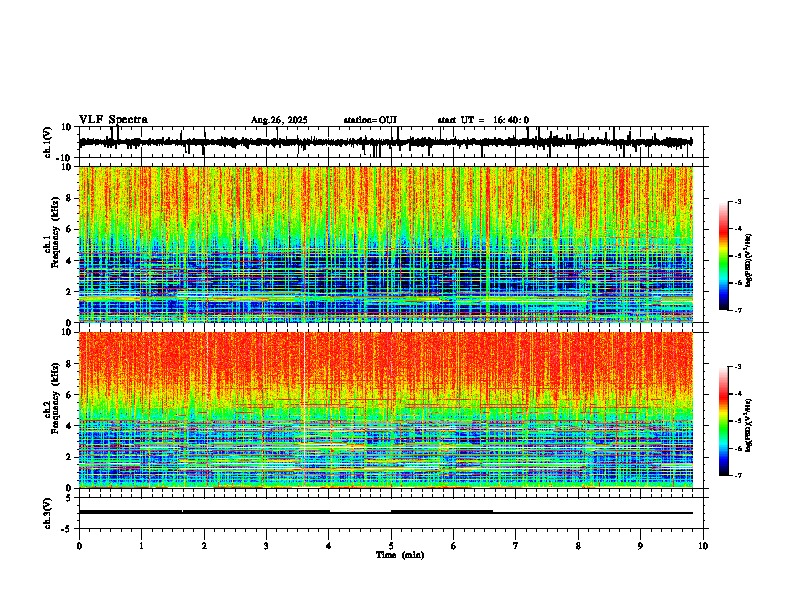
Task: Click the -7 label on ch.1 color bar
Action: [x=738, y=310]
